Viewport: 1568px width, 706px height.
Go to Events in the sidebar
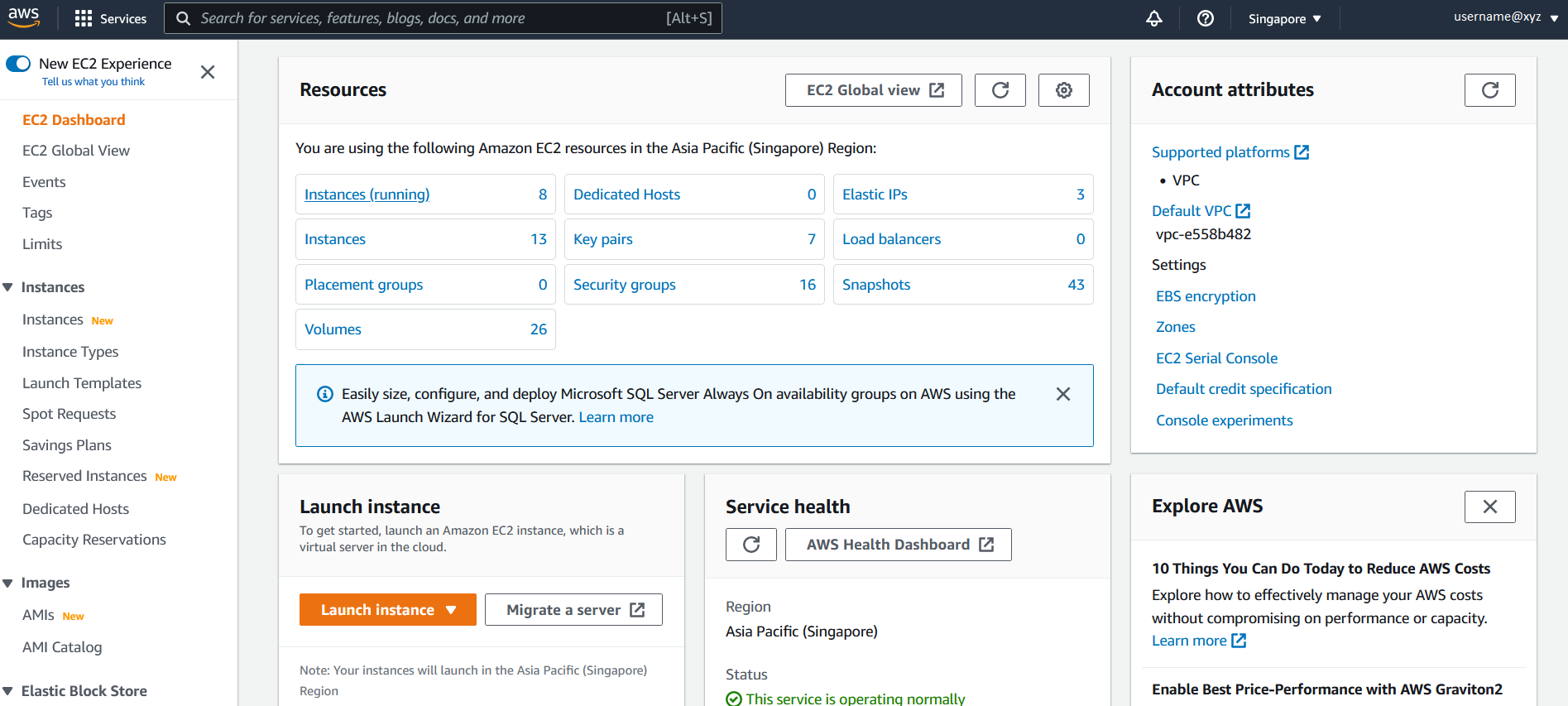point(44,182)
